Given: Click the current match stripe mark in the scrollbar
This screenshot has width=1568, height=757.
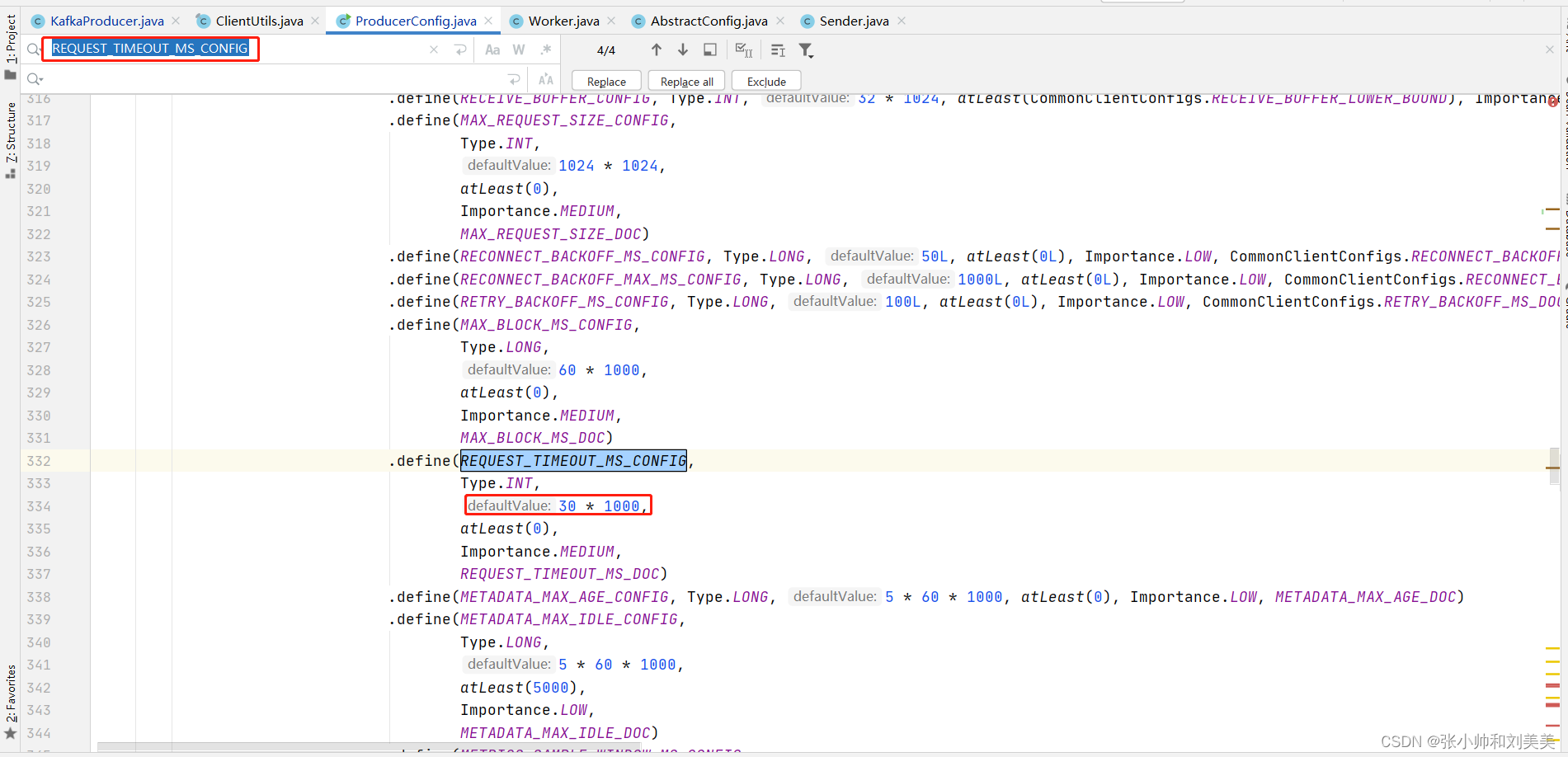Looking at the screenshot, I should (x=1553, y=467).
